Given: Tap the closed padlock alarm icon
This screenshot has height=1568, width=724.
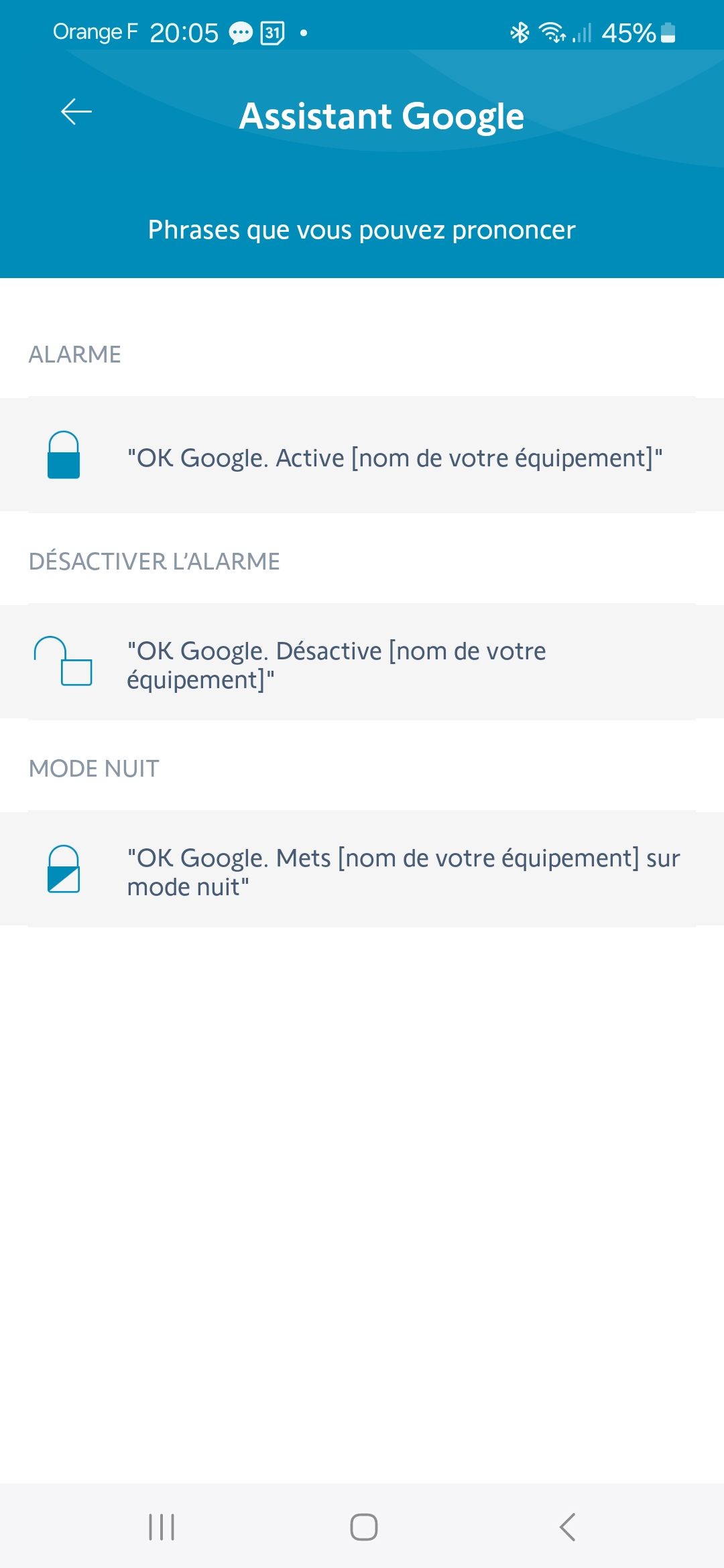Looking at the screenshot, I should (64, 455).
